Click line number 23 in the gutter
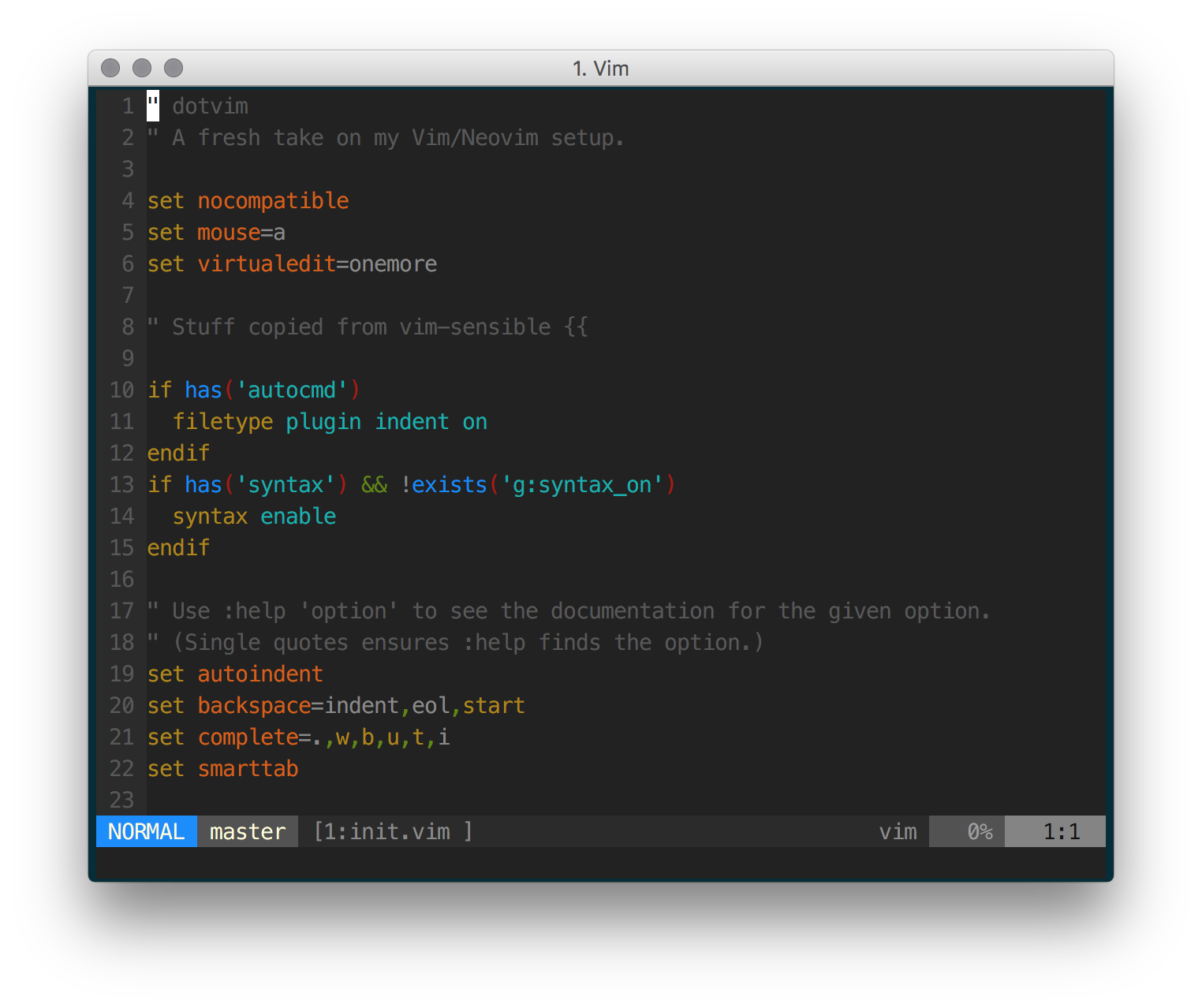This screenshot has height=1008, width=1202. [121, 800]
